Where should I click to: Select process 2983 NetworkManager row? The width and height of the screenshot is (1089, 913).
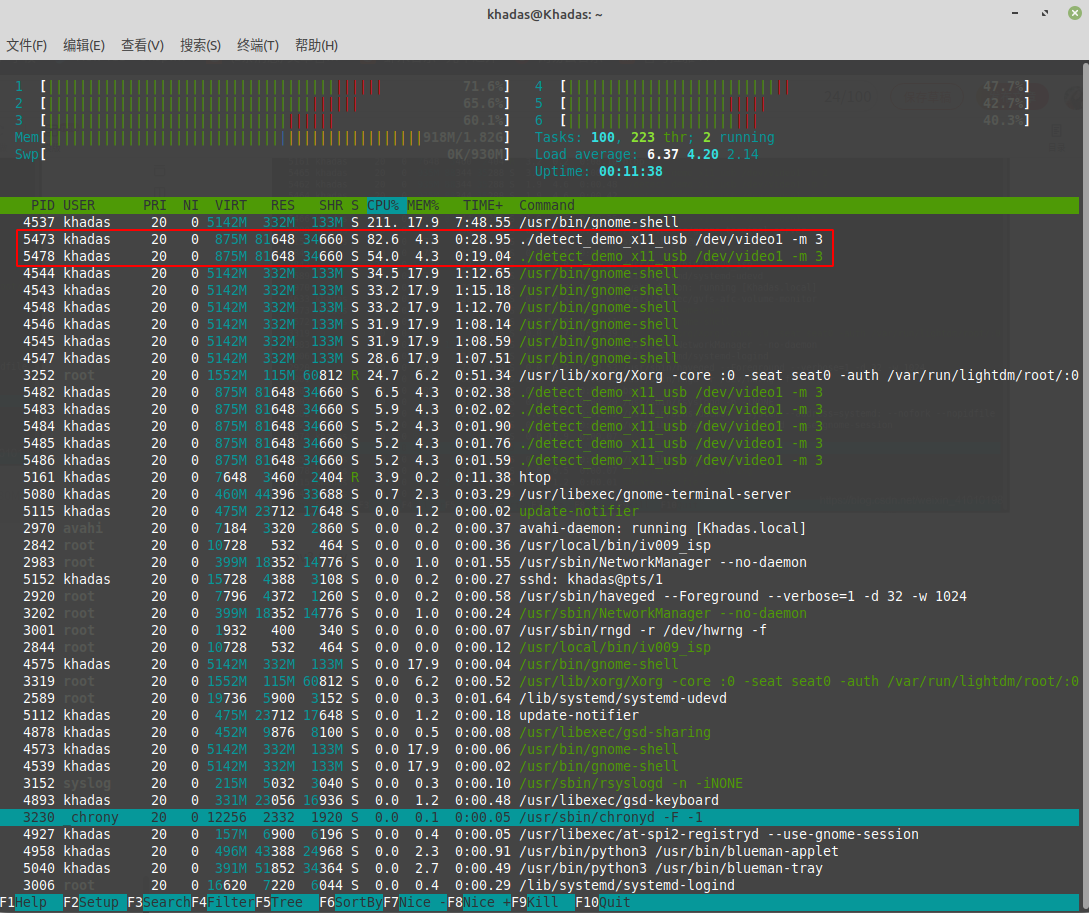click(540, 562)
